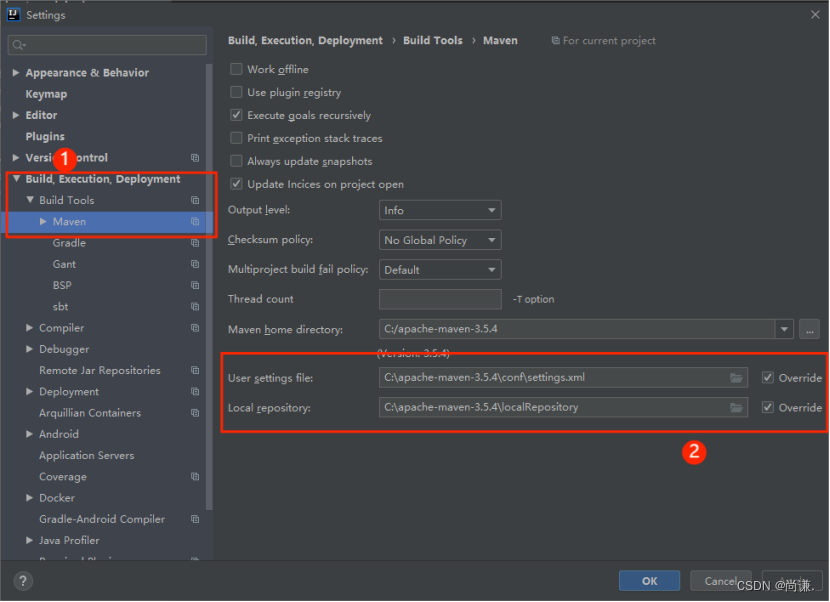Browse folder icon for User settings file
The height and width of the screenshot is (602, 830).
(736, 378)
